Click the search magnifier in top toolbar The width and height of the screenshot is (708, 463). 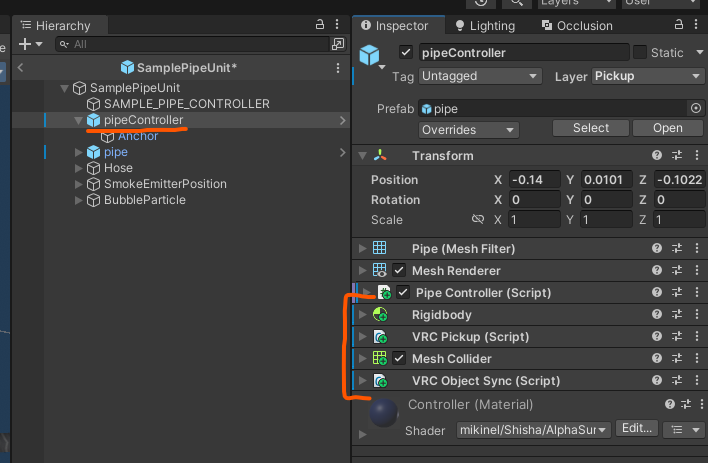tap(517, 3)
